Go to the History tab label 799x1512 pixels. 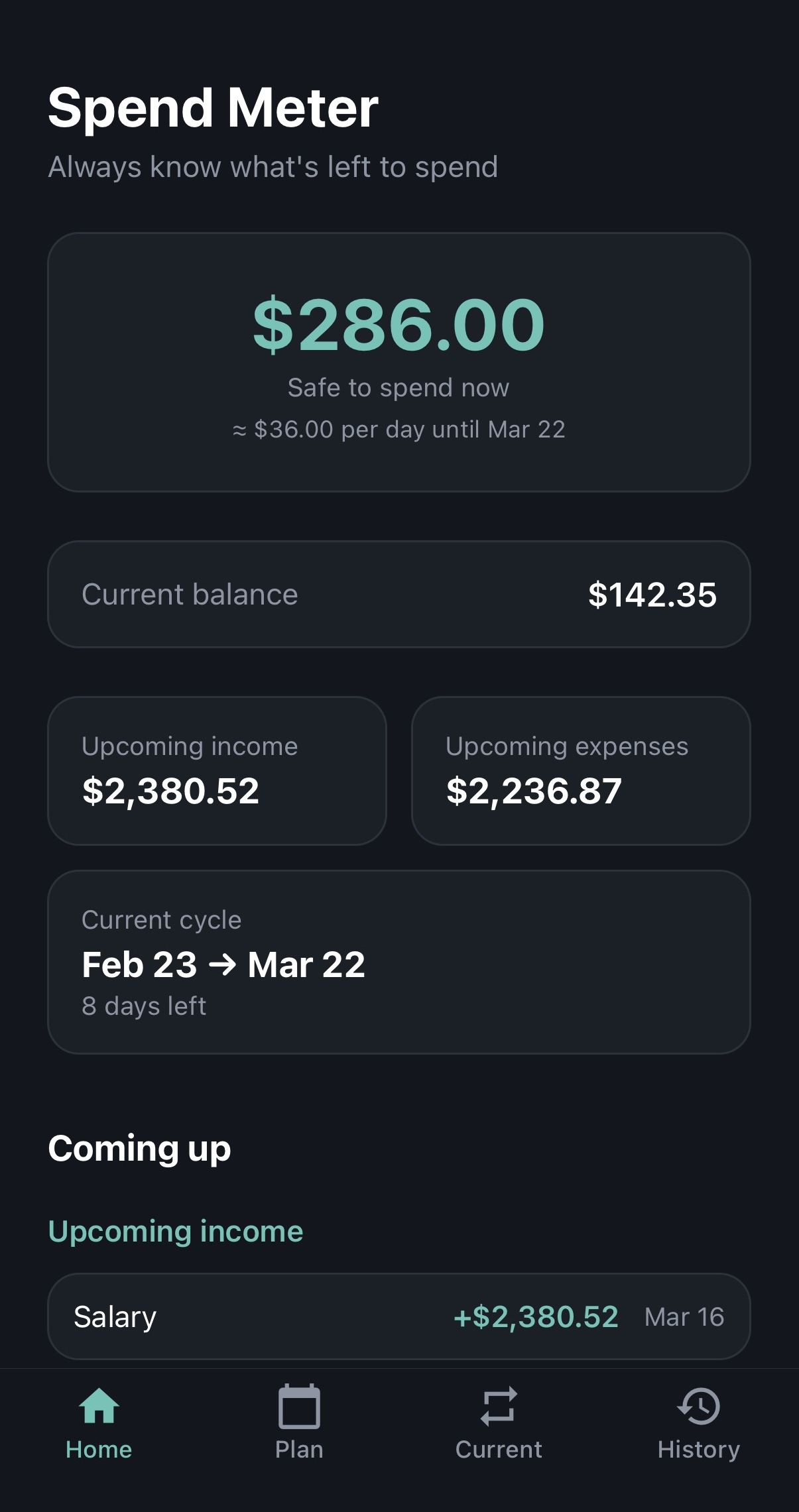coord(699,1450)
